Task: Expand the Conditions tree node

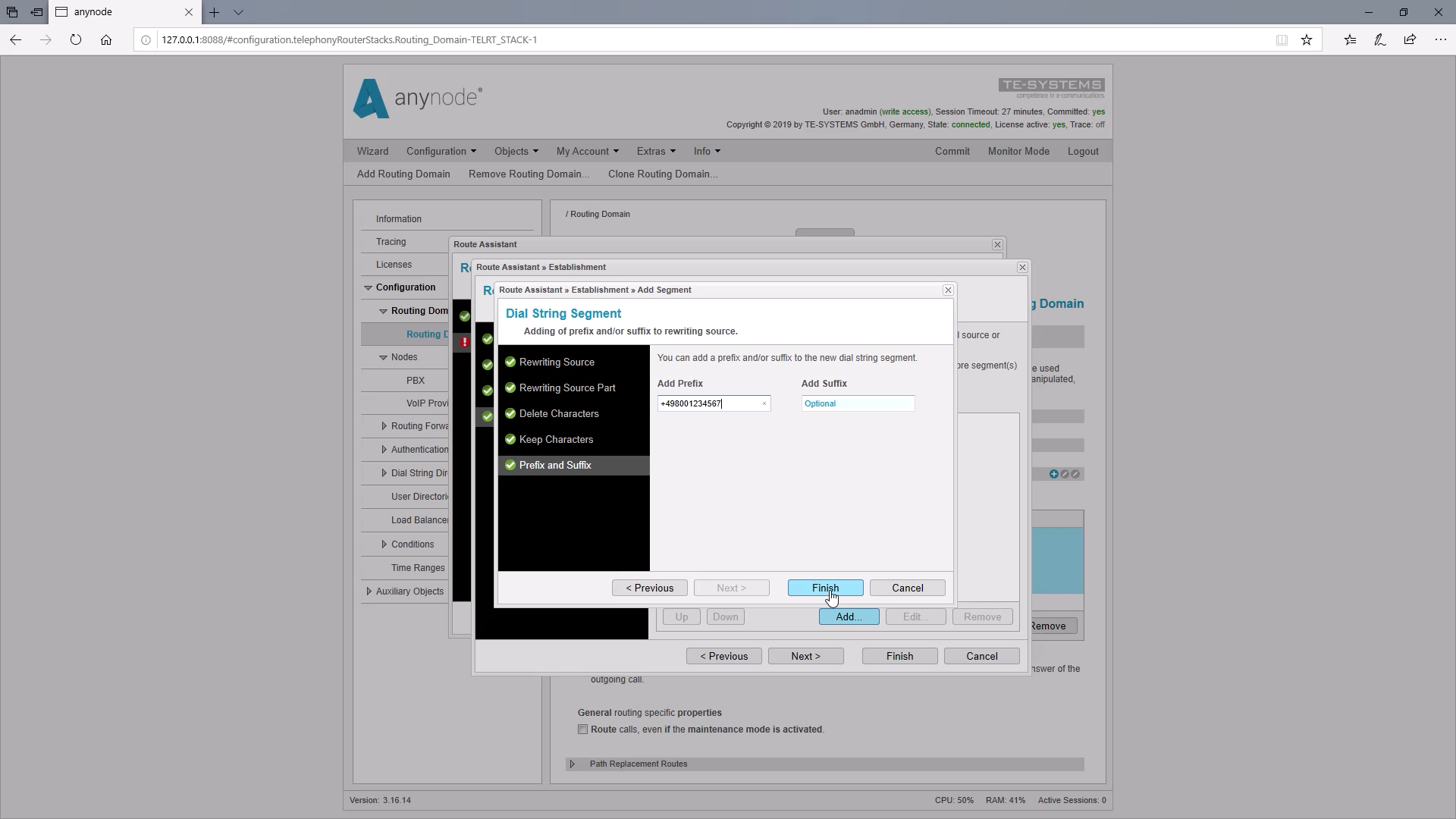Action: pos(384,544)
